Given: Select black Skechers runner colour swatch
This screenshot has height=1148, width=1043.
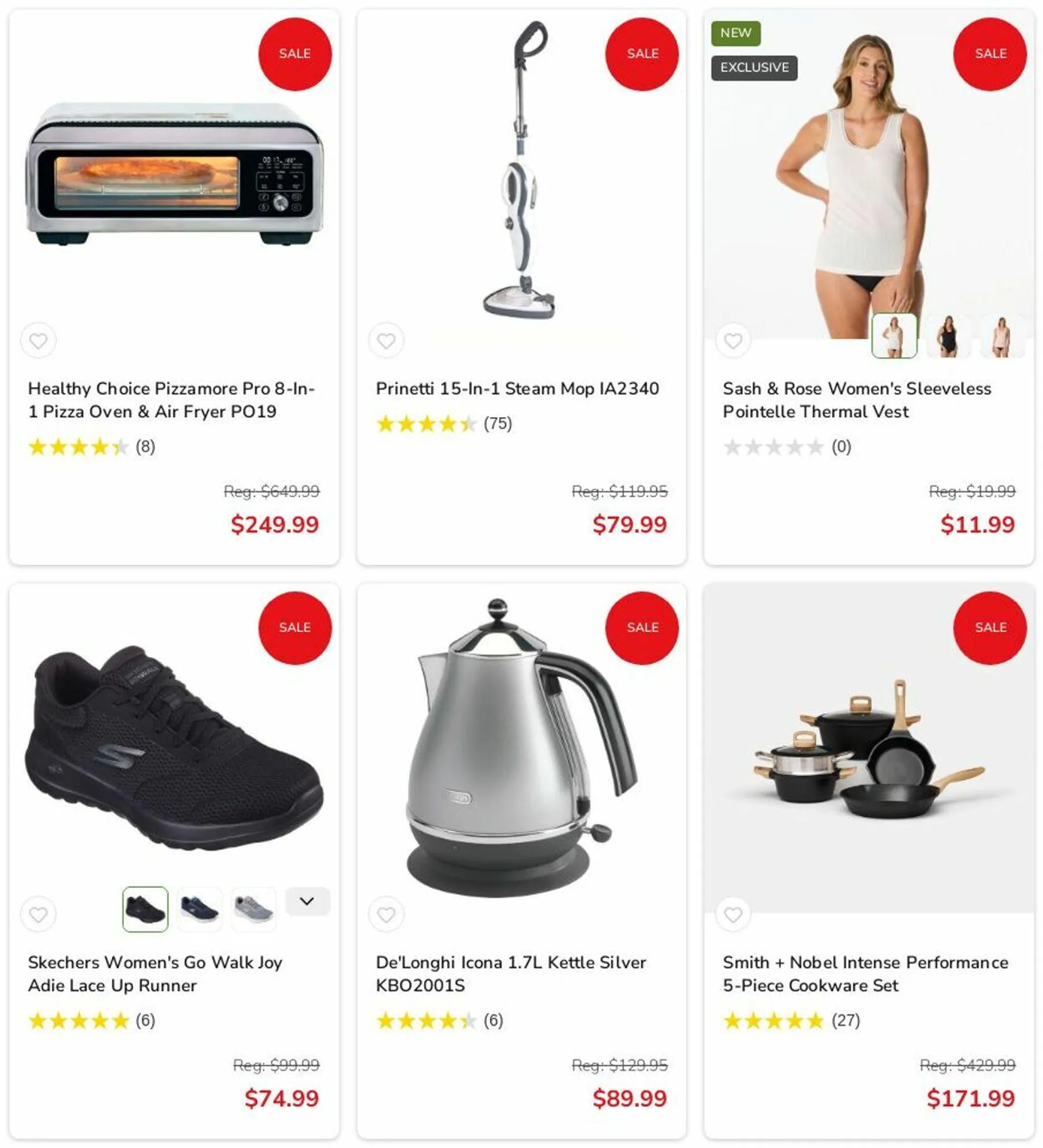Looking at the screenshot, I should [x=145, y=909].
